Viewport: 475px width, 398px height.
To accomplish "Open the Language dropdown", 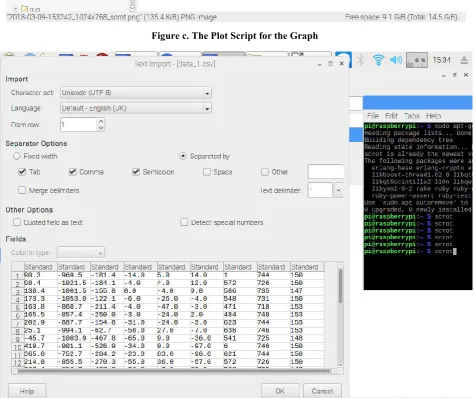I will (x=136, y=108).
